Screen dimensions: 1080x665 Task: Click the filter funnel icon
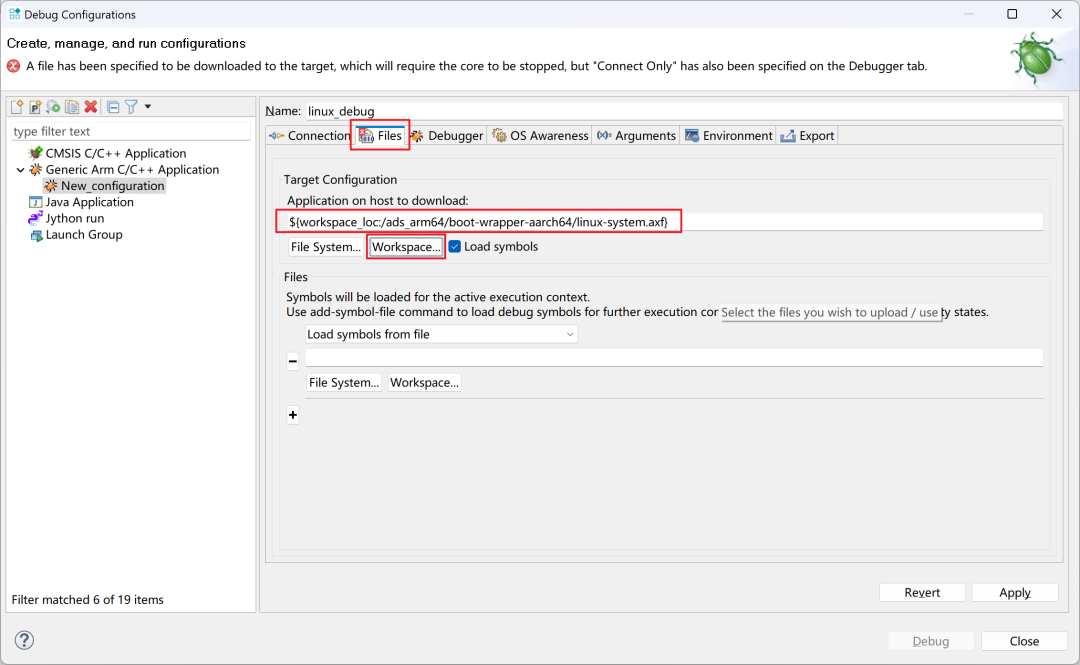(x=131, y=107)
